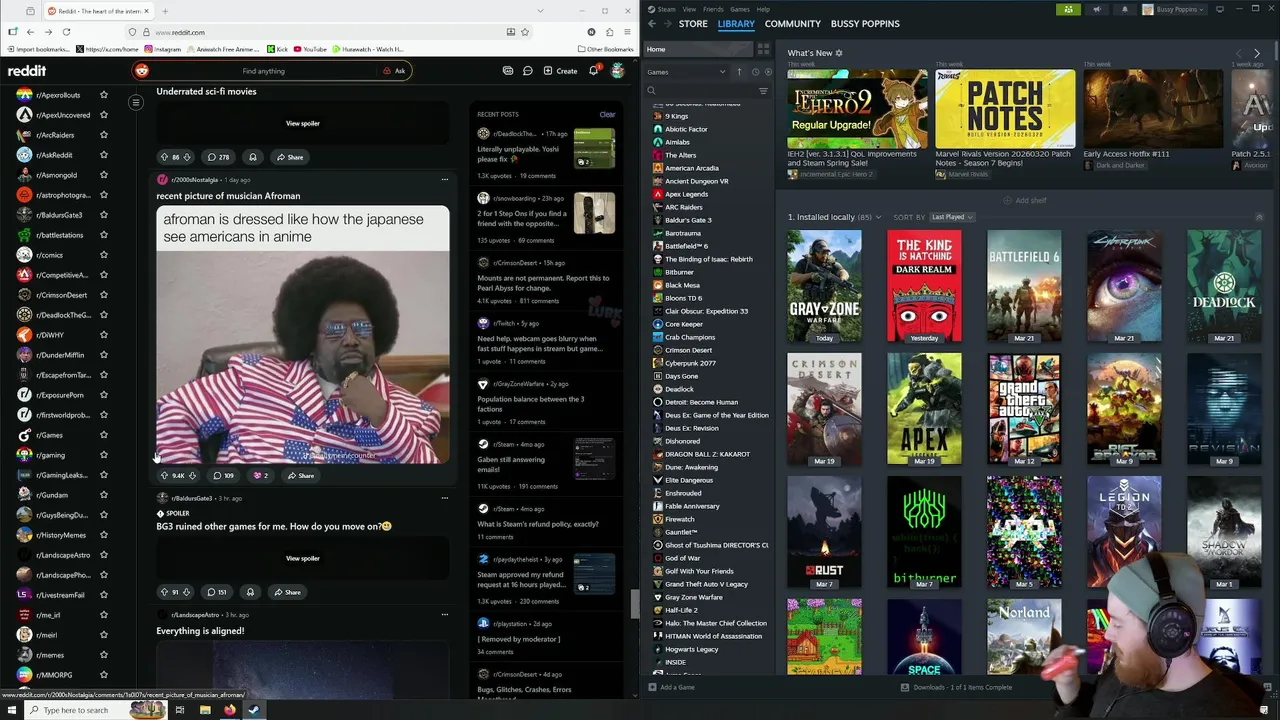Viewport: 1280px width, 720px height.
Task: Open Reddit user avatar menu
Action: (617, 71)
